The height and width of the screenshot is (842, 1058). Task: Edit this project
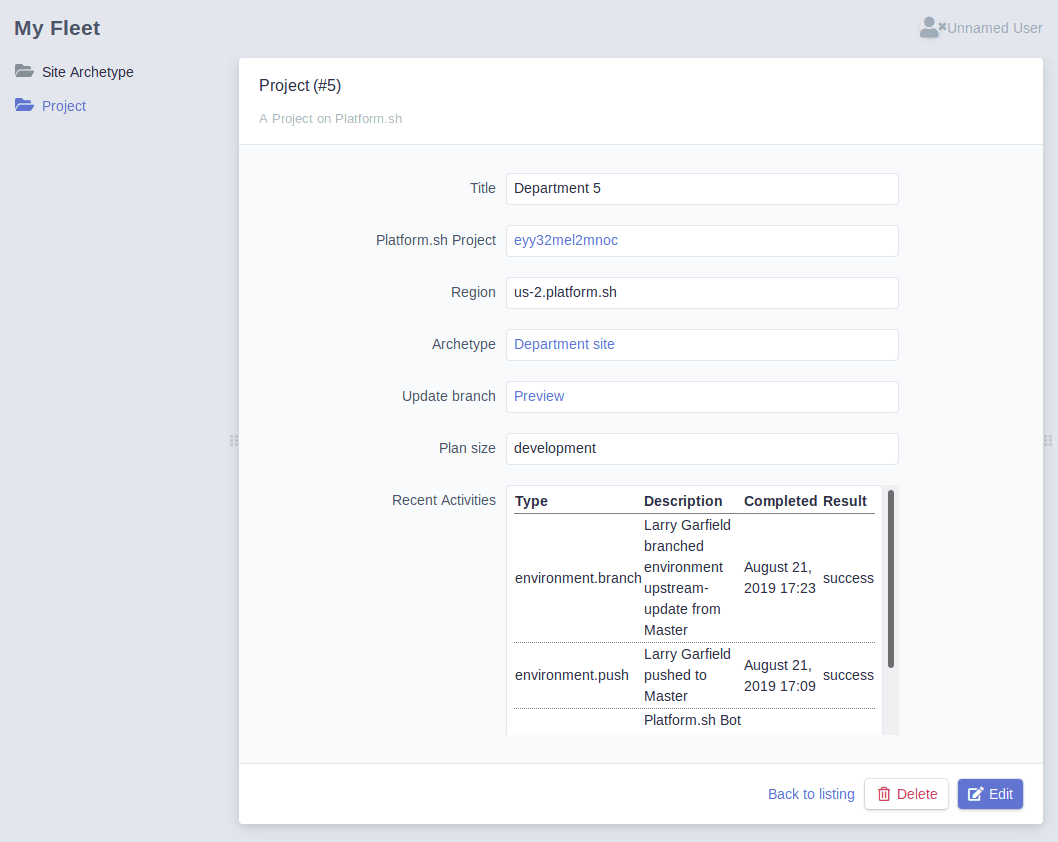coord(990,794)
